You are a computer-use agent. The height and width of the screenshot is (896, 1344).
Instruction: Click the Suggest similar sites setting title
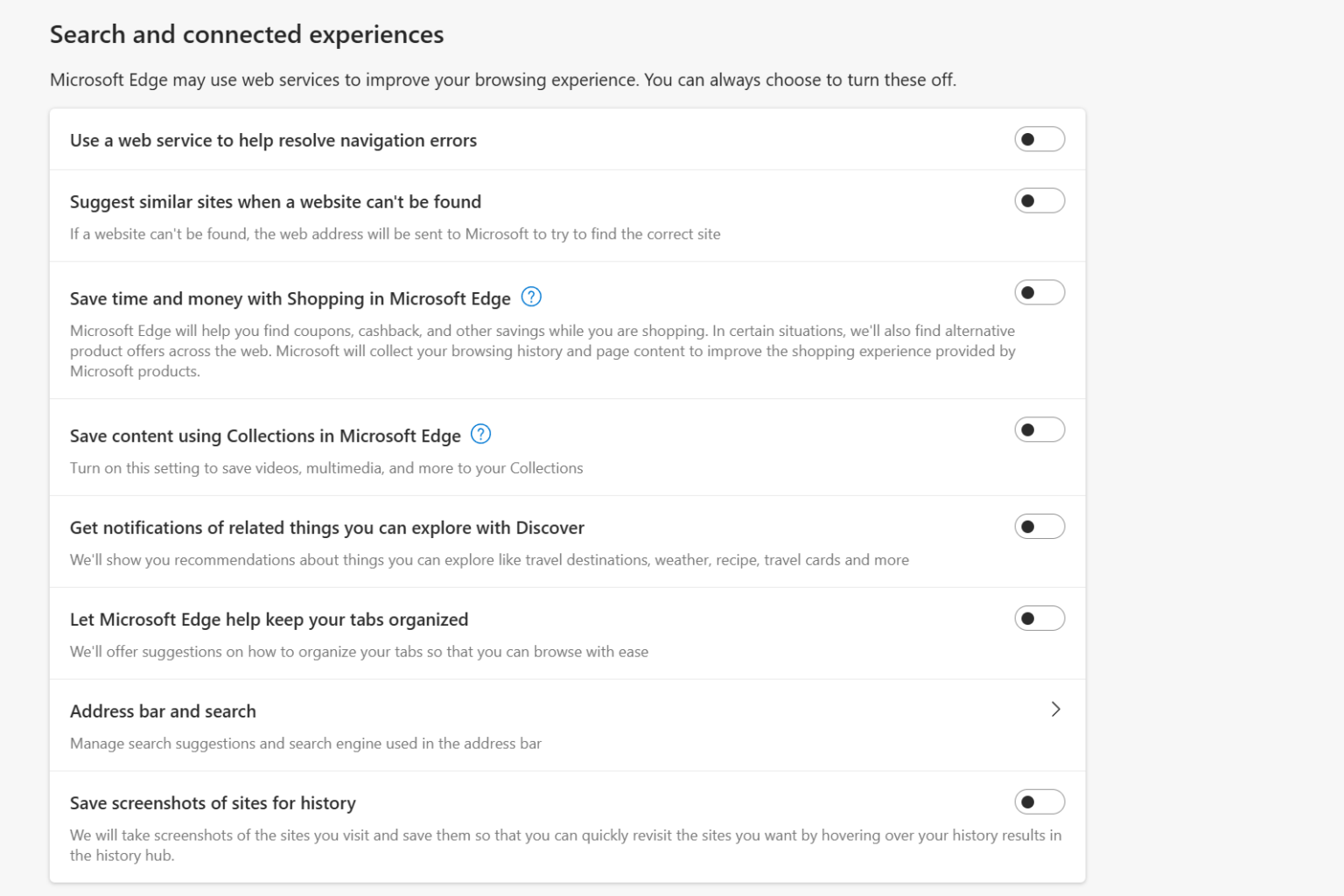tap(276, 201)
